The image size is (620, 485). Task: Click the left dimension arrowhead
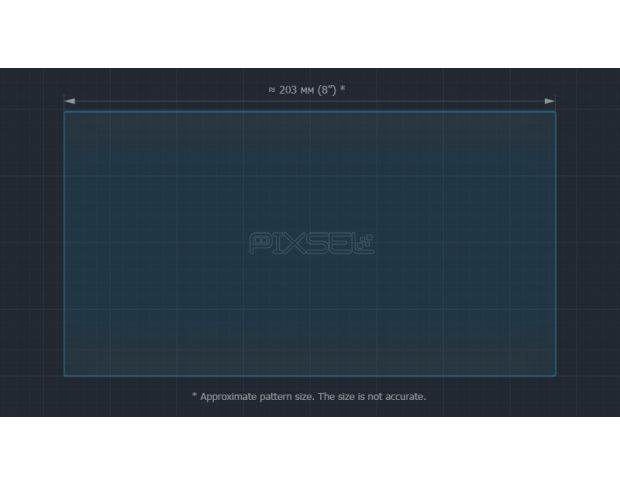69,101
